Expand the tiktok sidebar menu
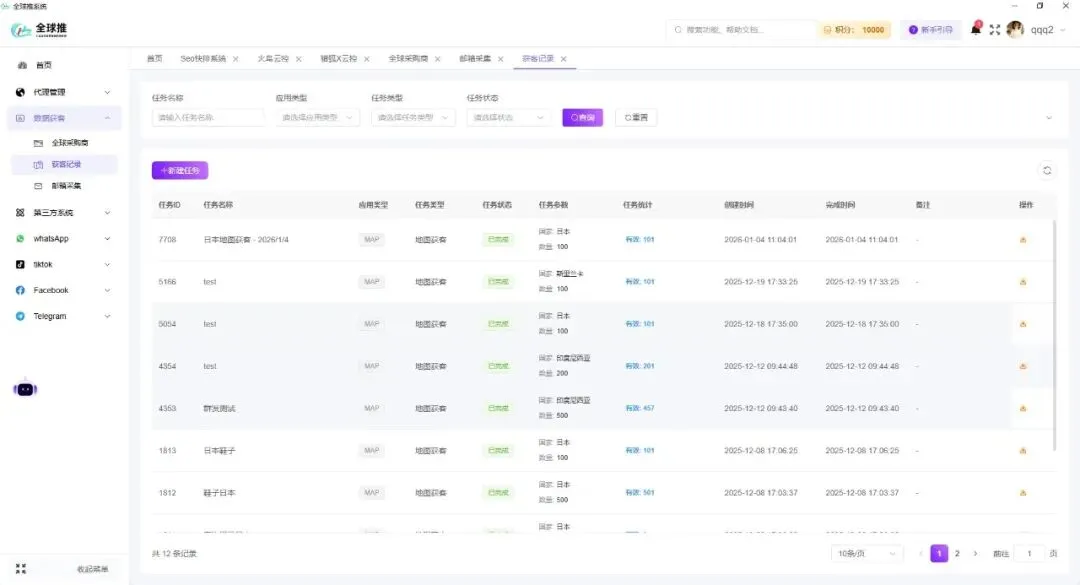Screen dimensions: 1080x585 point(107,265)
